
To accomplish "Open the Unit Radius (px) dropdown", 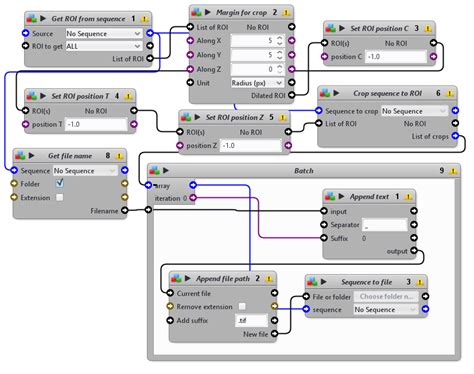I will 257,83.
